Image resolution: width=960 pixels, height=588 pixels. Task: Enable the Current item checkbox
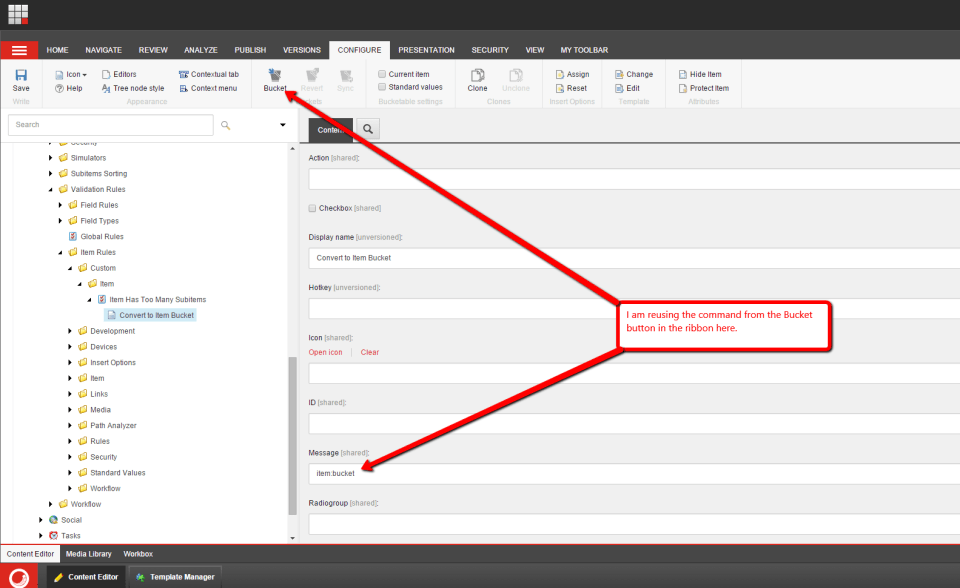(382, 74)
